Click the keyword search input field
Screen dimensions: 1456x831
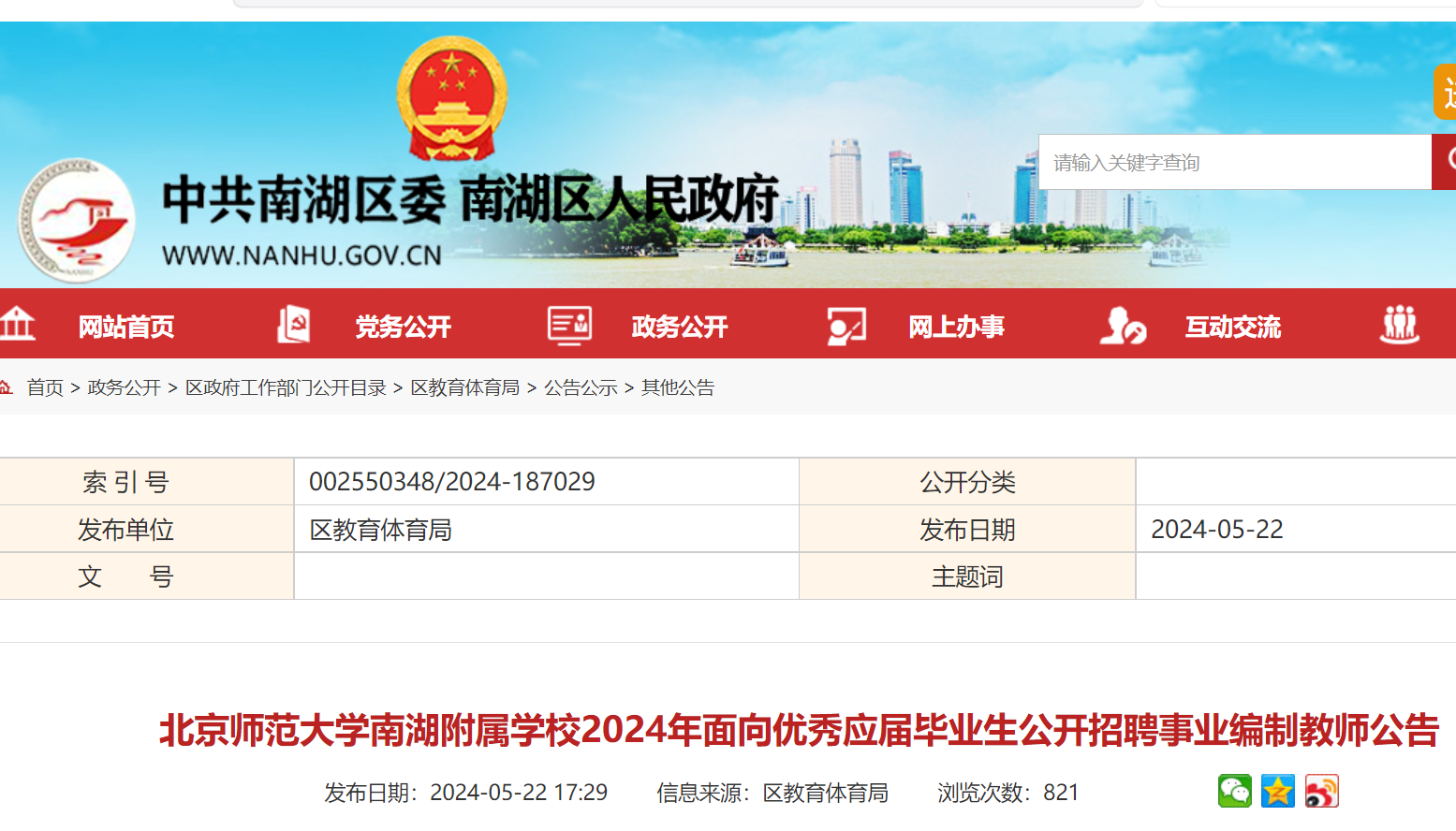[1234, 163]
